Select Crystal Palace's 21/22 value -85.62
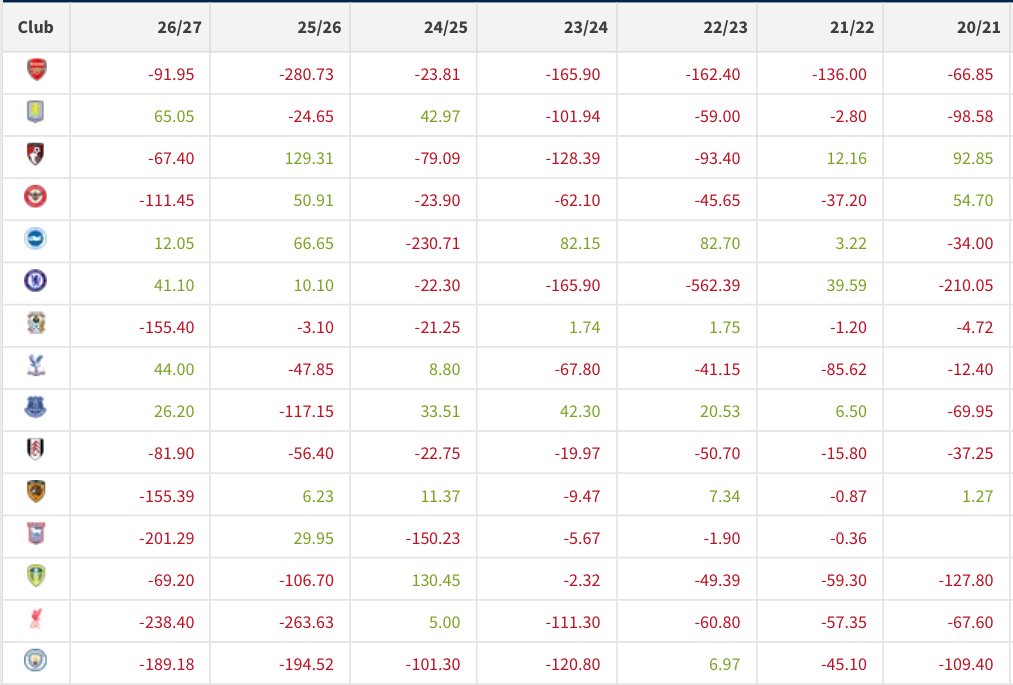 844,369
